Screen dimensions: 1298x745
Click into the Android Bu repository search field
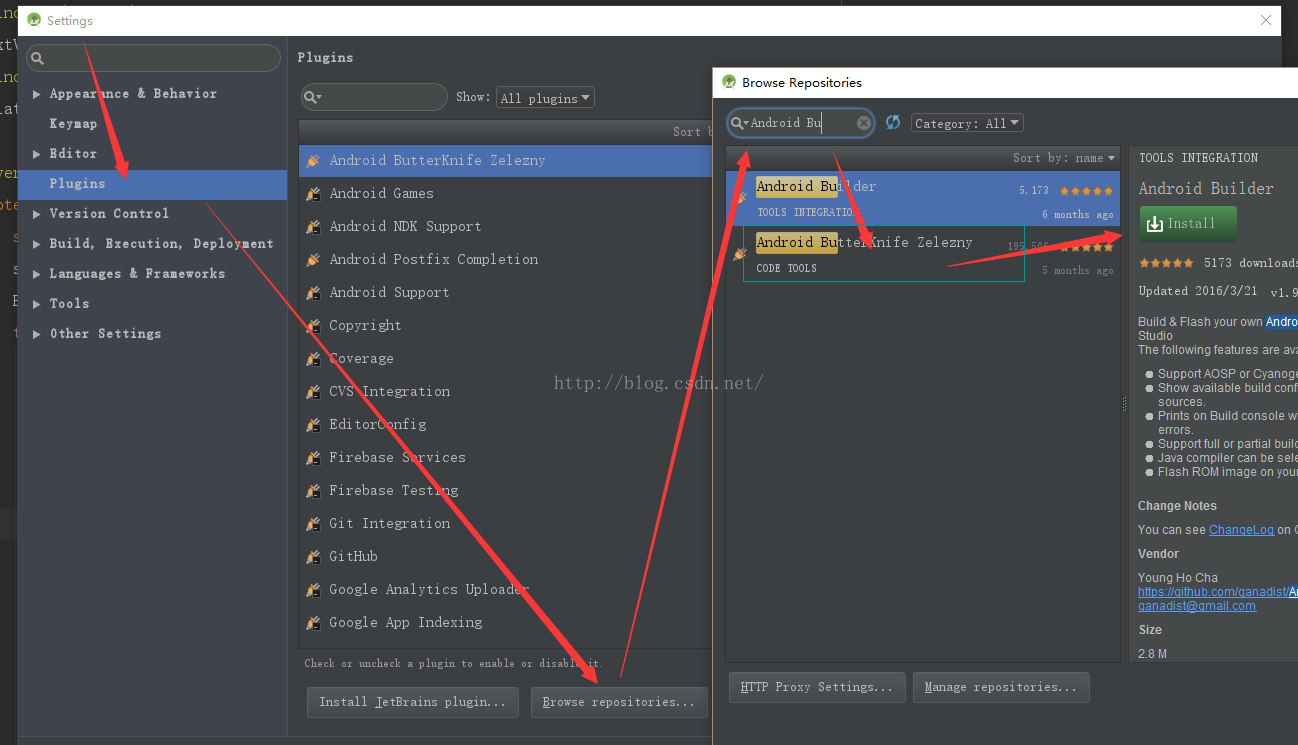(x=801, y=123)
